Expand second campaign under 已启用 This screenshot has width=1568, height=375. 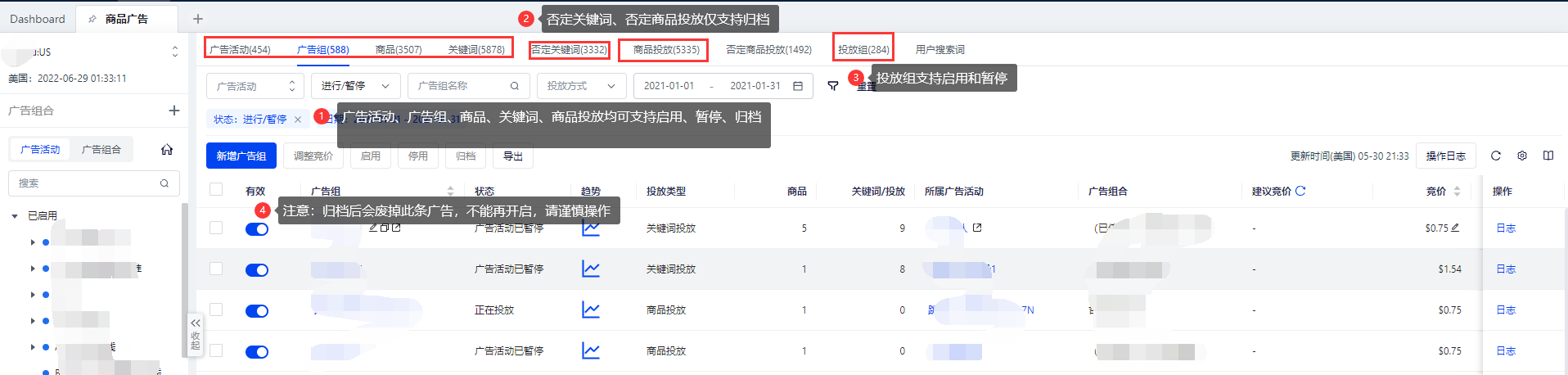tap(33, 269)
